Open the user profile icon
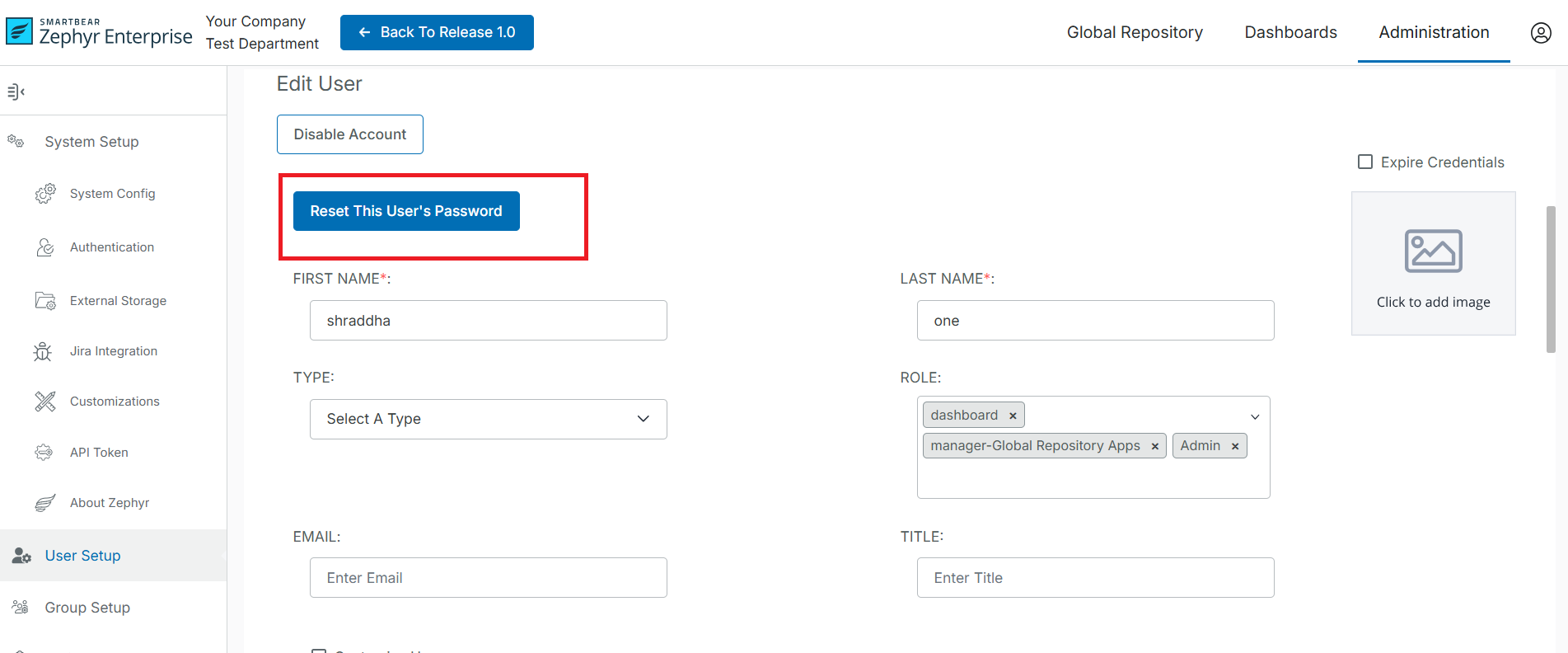Screen dimensions: 1568x653 point(1541,33)
